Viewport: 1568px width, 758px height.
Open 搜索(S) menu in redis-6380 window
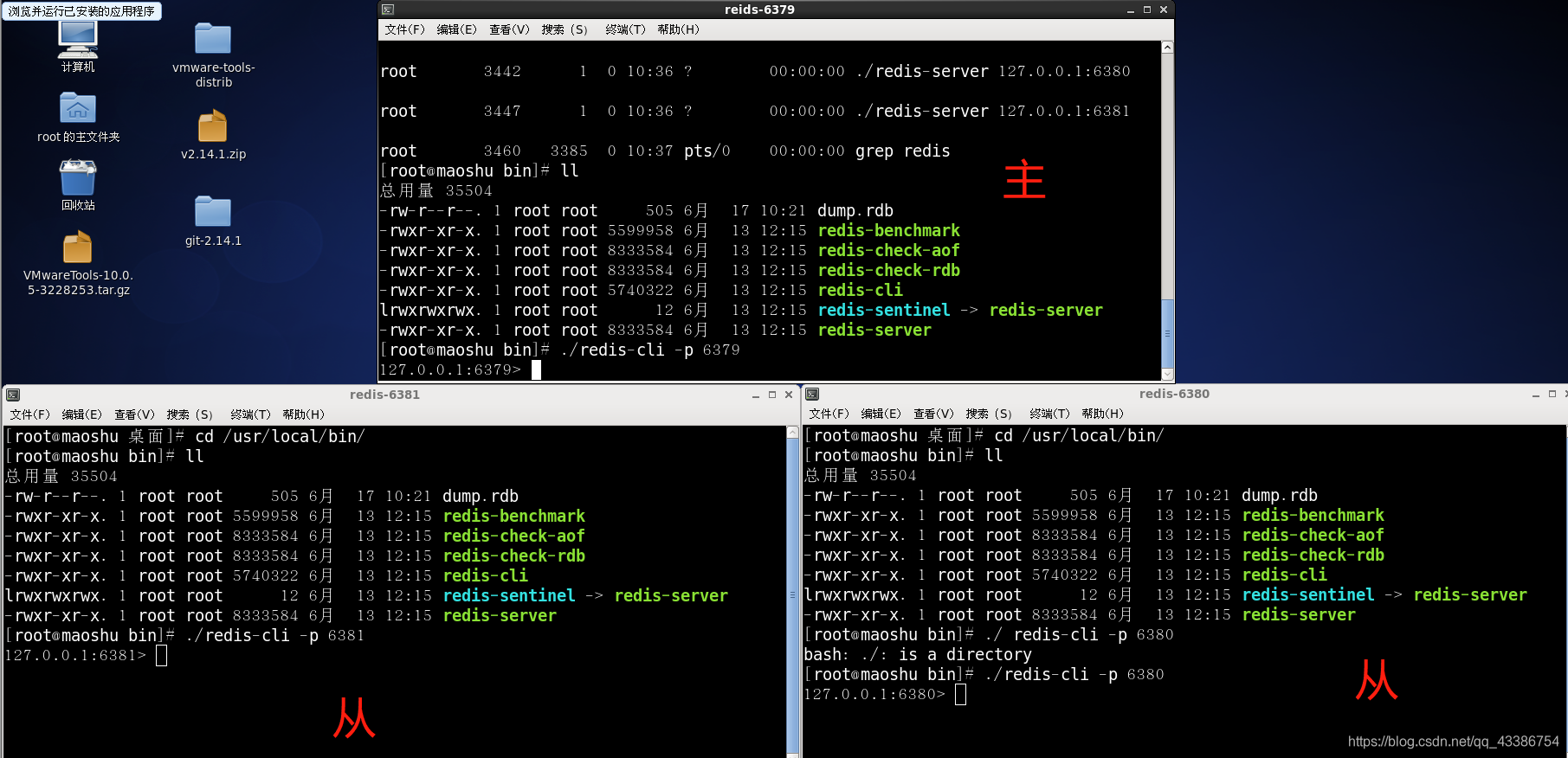click(989, 414)
